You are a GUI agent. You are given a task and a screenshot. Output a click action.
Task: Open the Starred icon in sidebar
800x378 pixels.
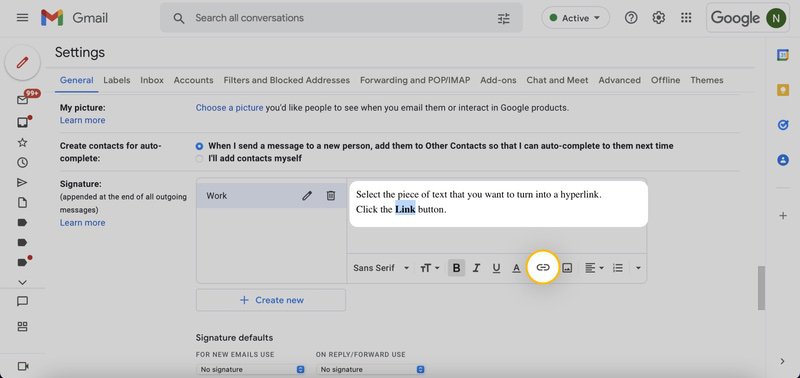[22, 142]
